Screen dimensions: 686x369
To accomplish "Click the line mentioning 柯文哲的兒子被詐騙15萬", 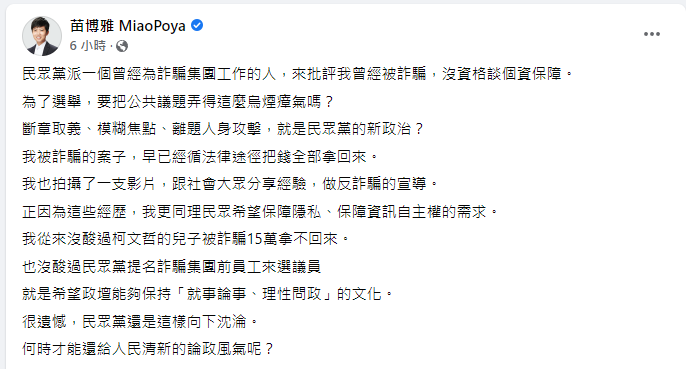I will (x=186, y=239).
